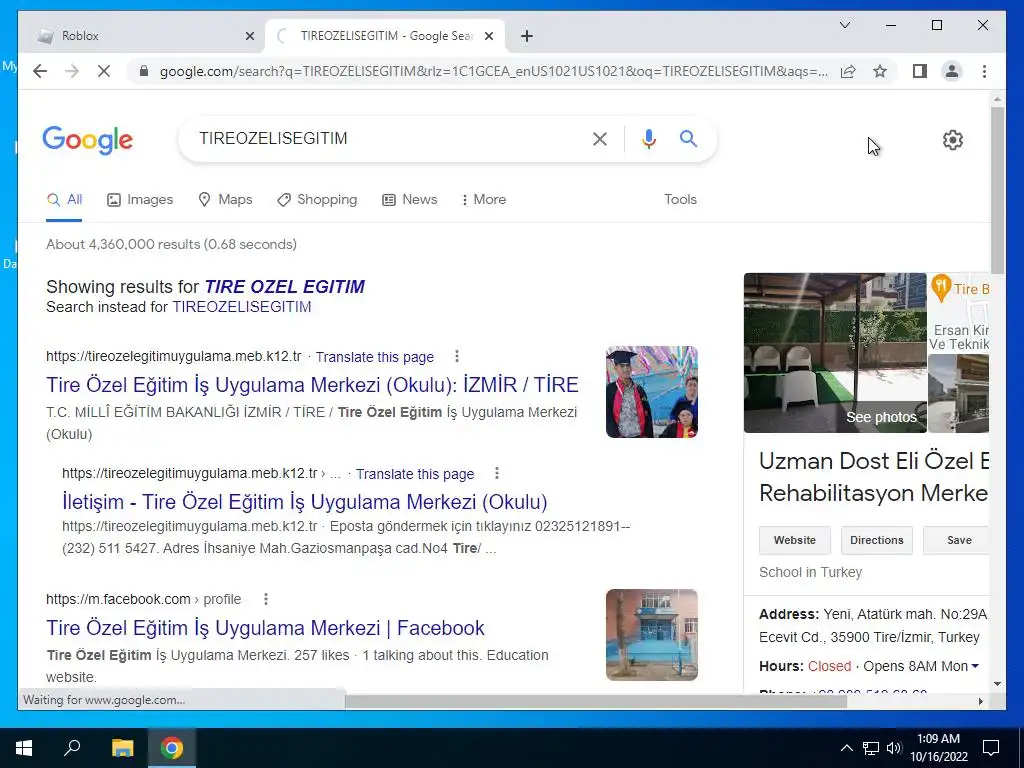
Task: Bookmark this page with the star
Action: point(880,71)
